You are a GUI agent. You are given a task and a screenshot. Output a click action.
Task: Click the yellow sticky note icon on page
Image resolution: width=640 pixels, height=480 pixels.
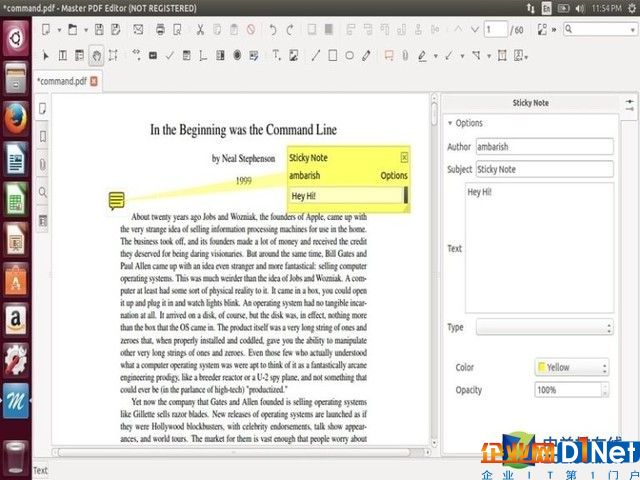click(x=116, y=200)
